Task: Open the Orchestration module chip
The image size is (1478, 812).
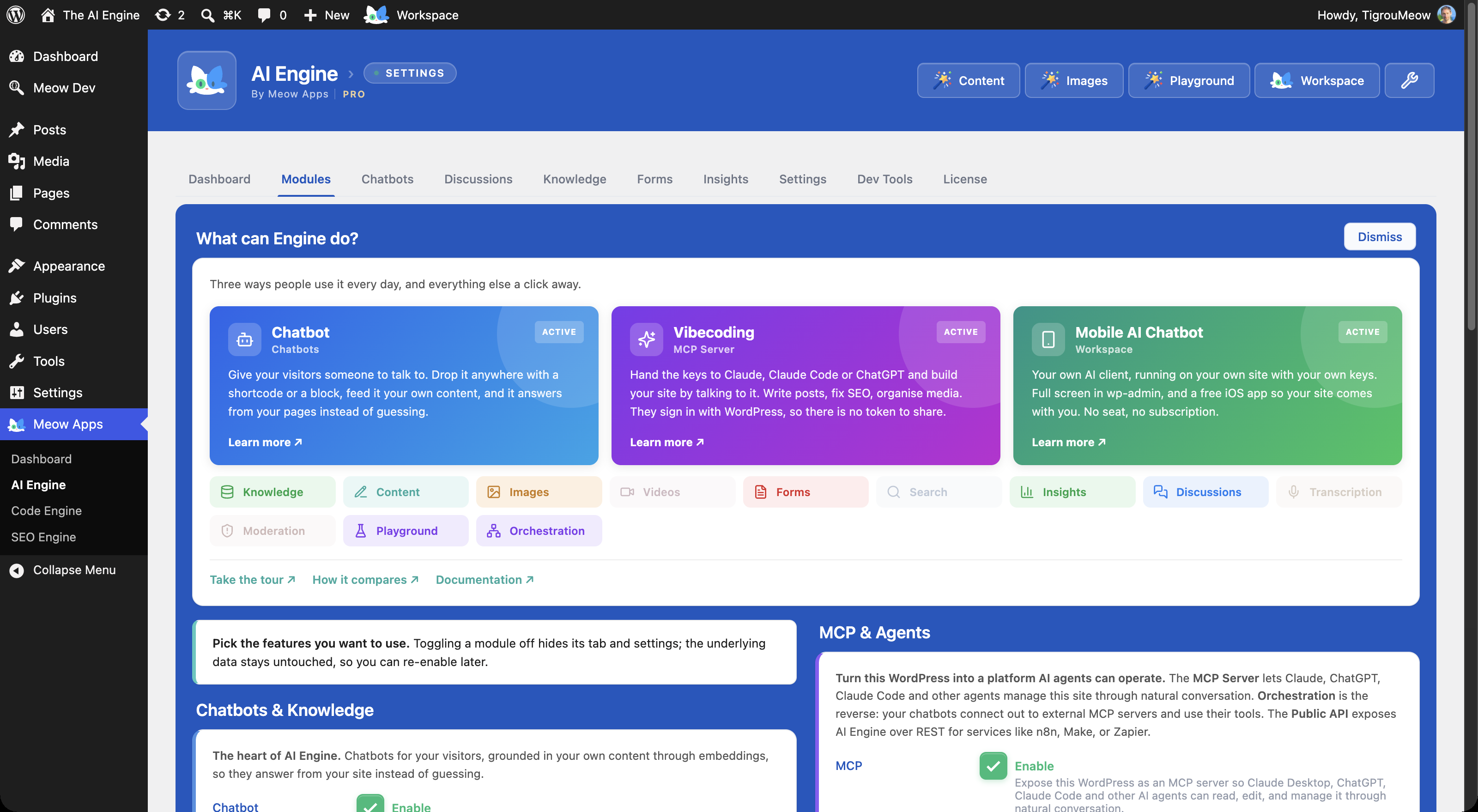Action: (x=539, y=531)
